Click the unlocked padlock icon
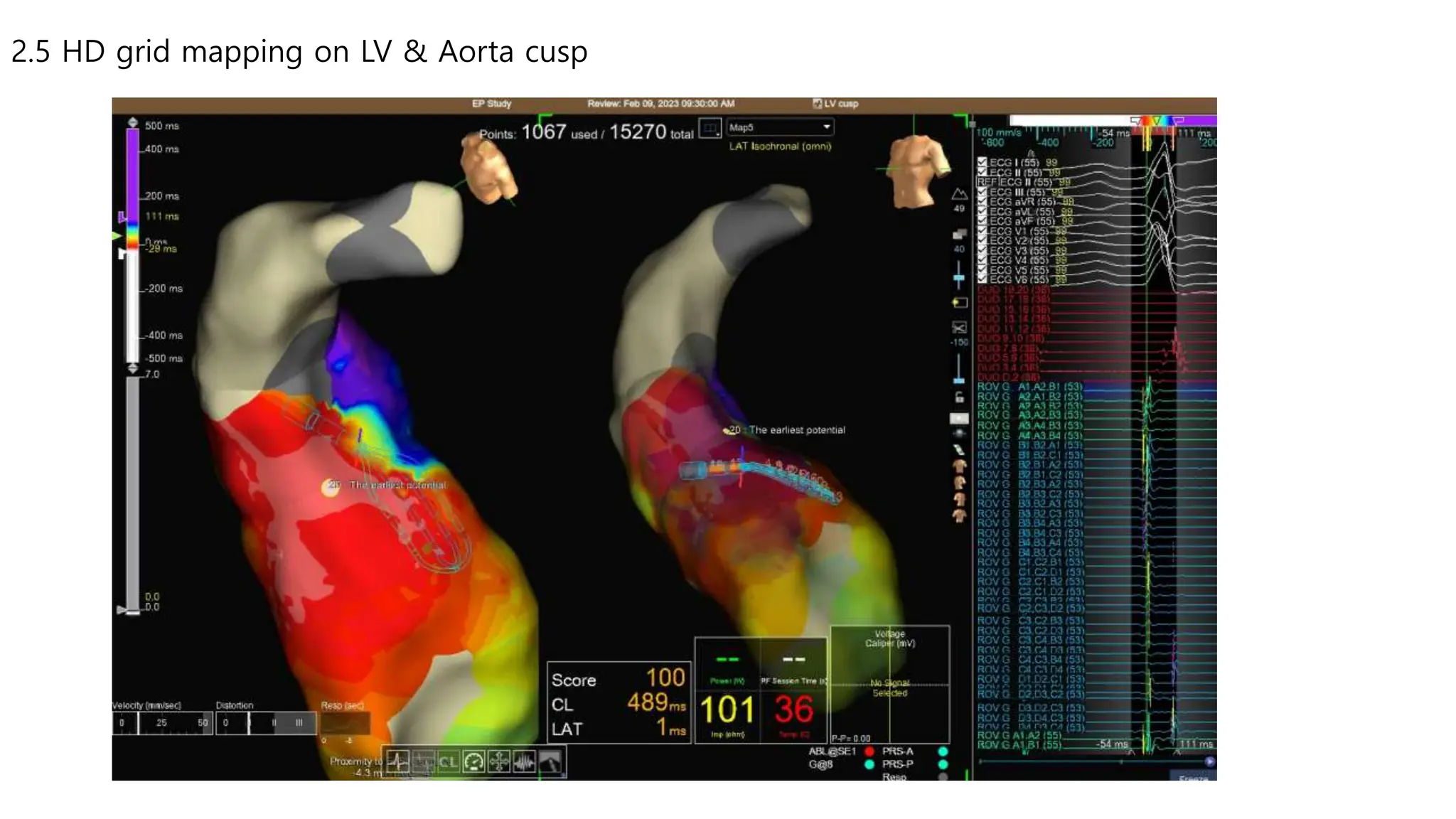This screenshot has width=1456, height=819. click(x=959, y=397)
